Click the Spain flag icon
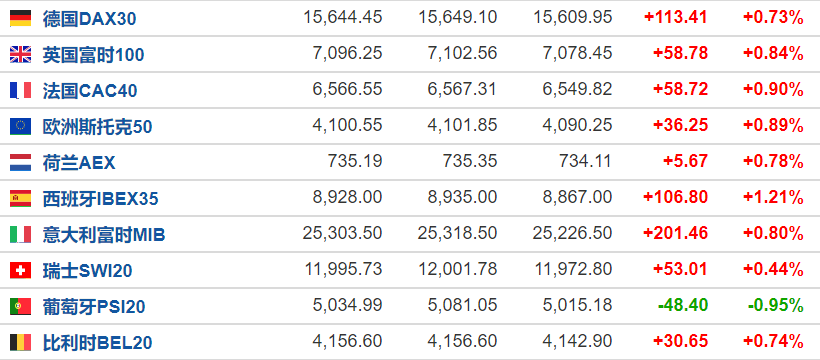The height and width of the screenshot is (360, 820). coord(20,198)
